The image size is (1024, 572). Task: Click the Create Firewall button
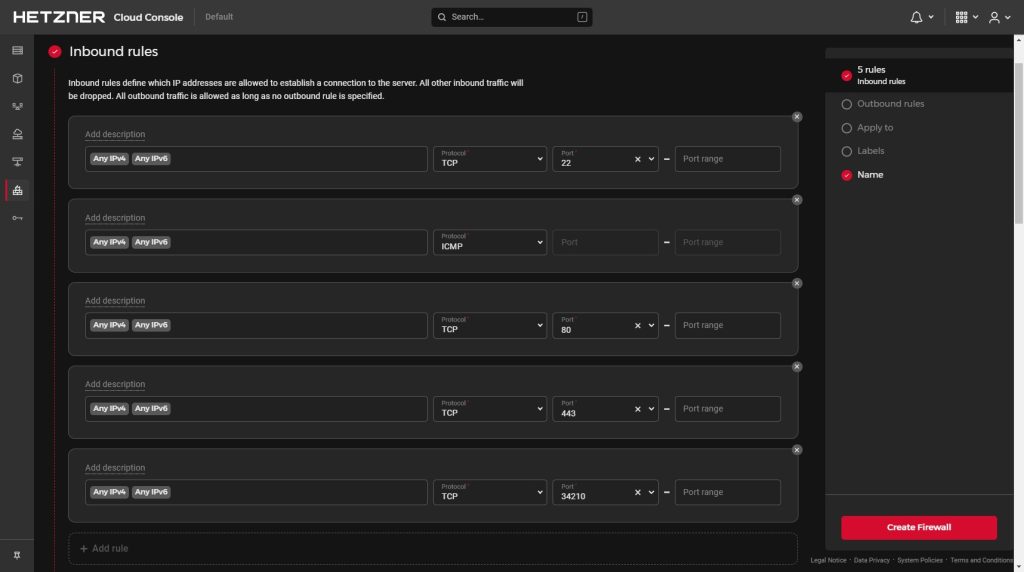(918, 527)
